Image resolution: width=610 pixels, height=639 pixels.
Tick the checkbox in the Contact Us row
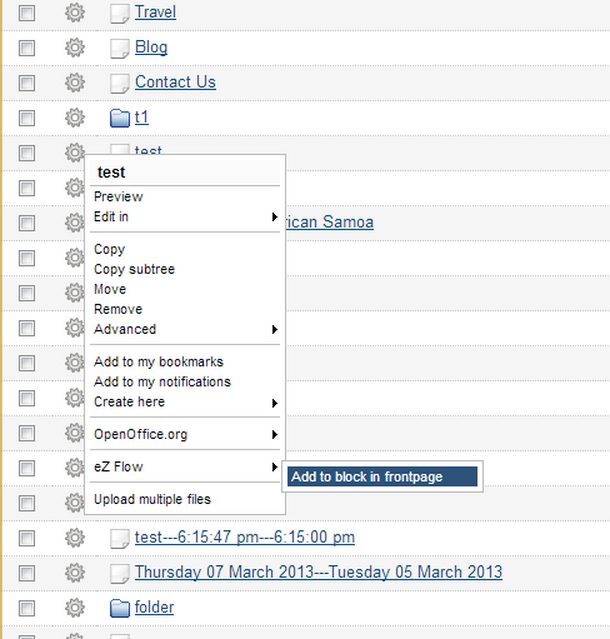27,83
